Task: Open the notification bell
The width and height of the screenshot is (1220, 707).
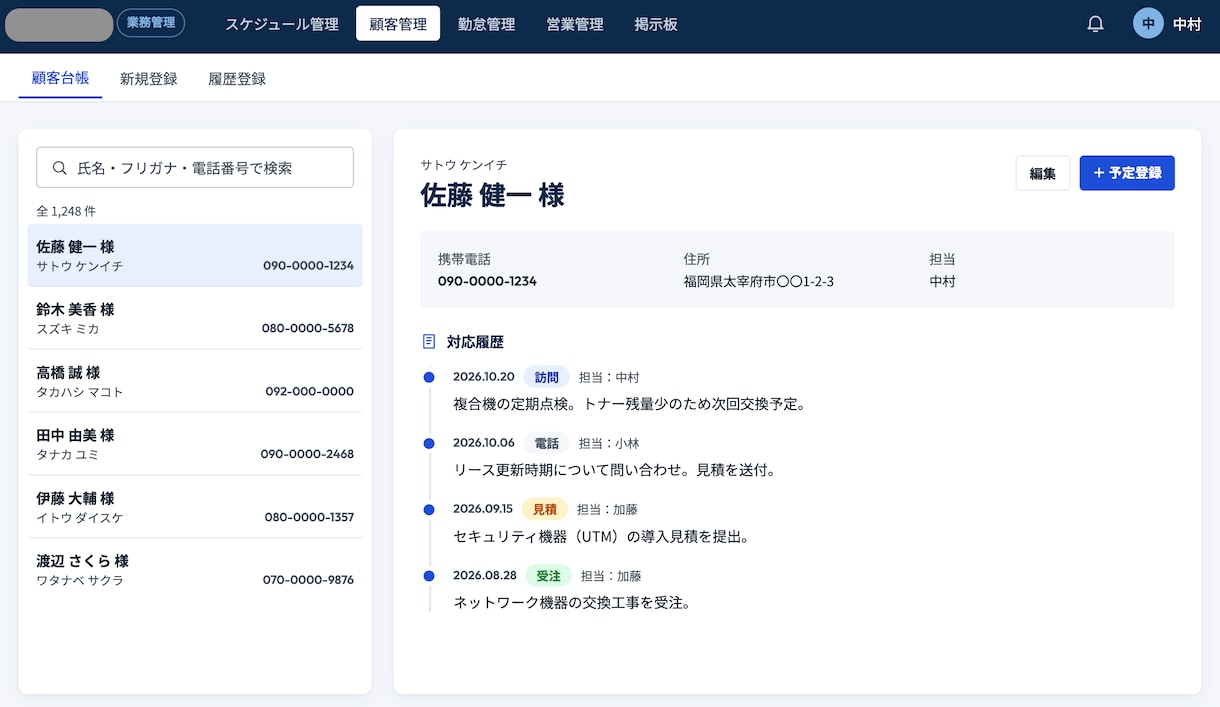Action: pos(1095,24)
